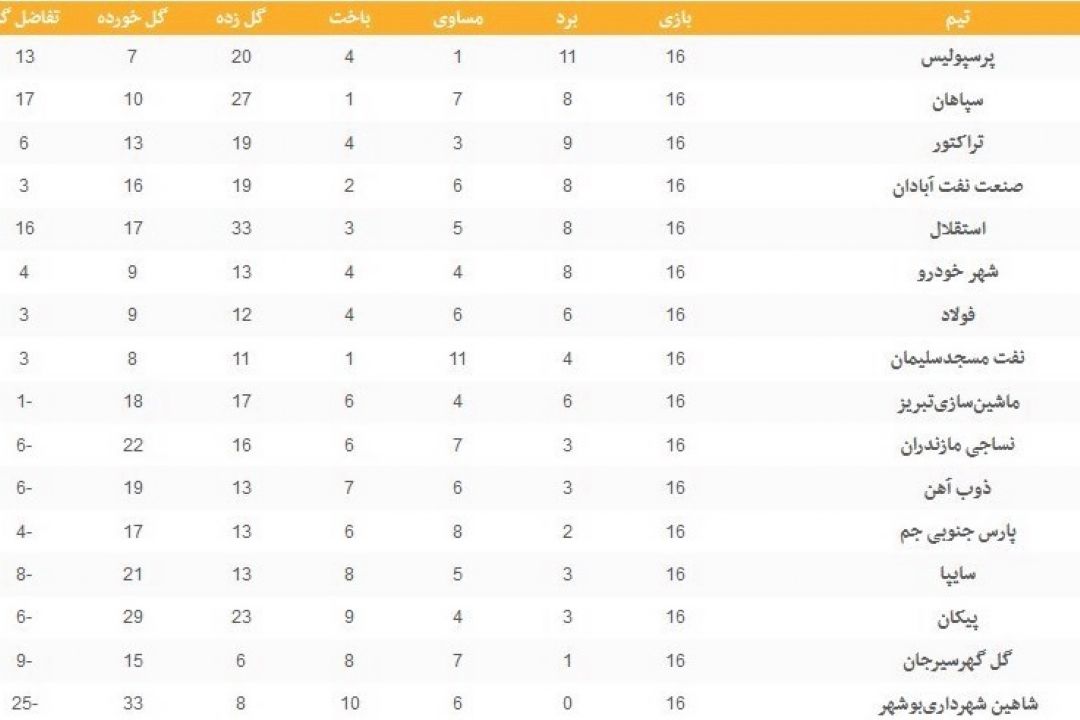Open the صنعت نفت آبادان row
This screenshot has width=1080, height=720.
tap(540, 186)
